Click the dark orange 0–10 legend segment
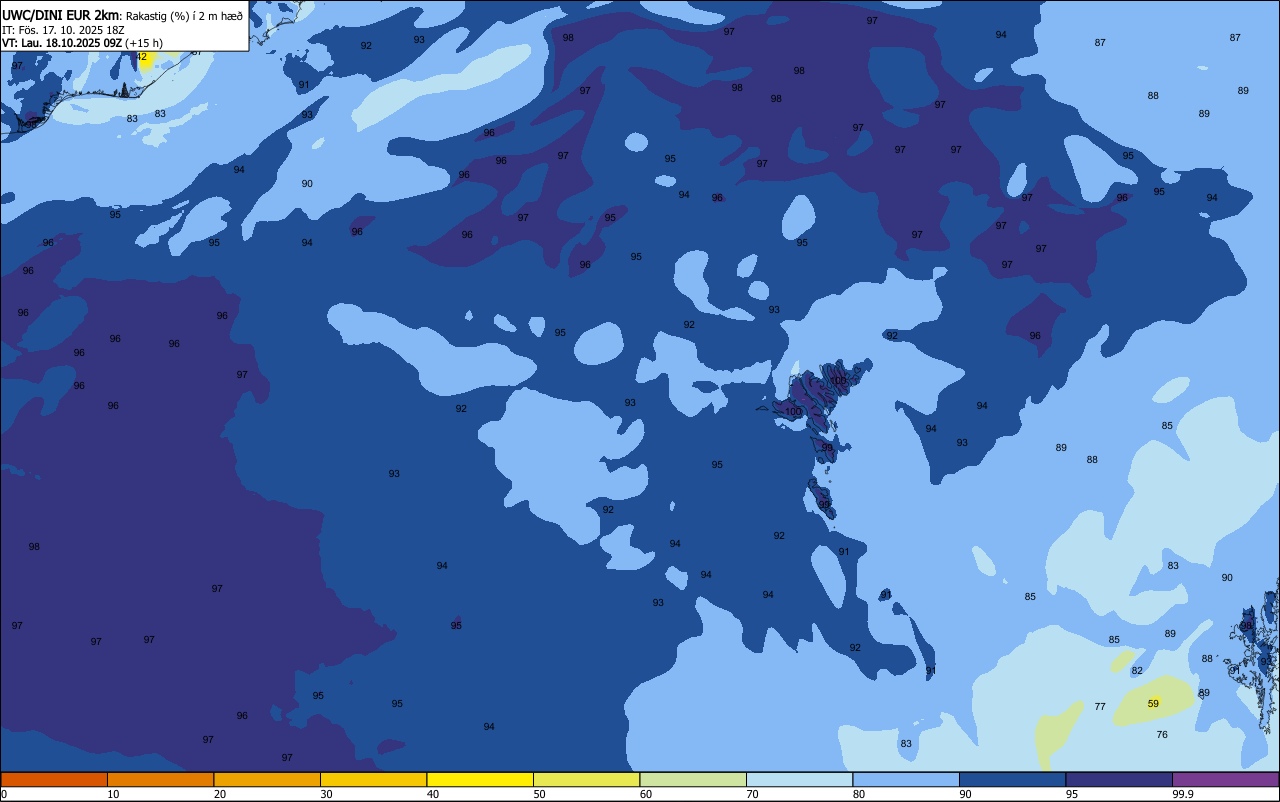 pos(54,779)
